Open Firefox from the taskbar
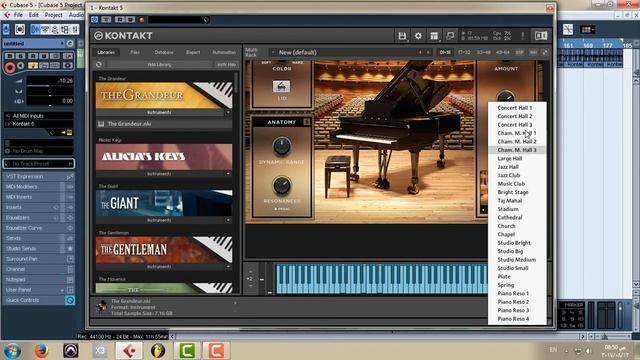 (41, 351)
